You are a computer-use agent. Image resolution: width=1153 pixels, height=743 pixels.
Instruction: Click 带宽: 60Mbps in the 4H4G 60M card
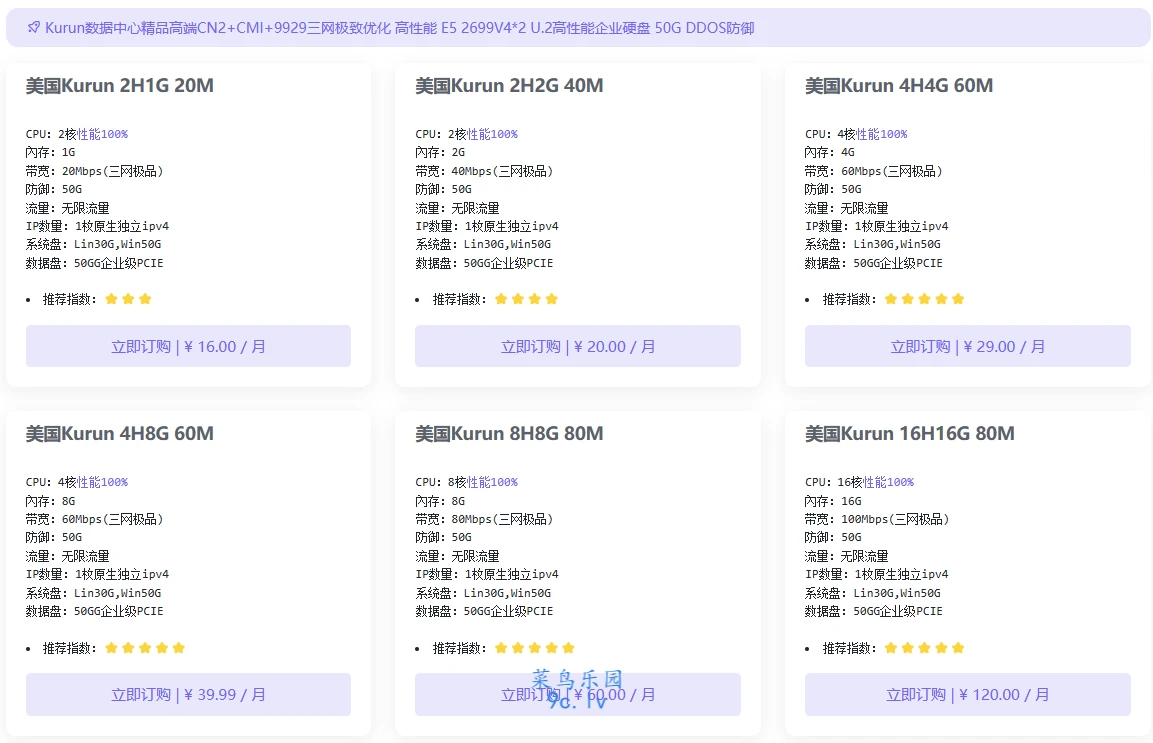[874, 171]
